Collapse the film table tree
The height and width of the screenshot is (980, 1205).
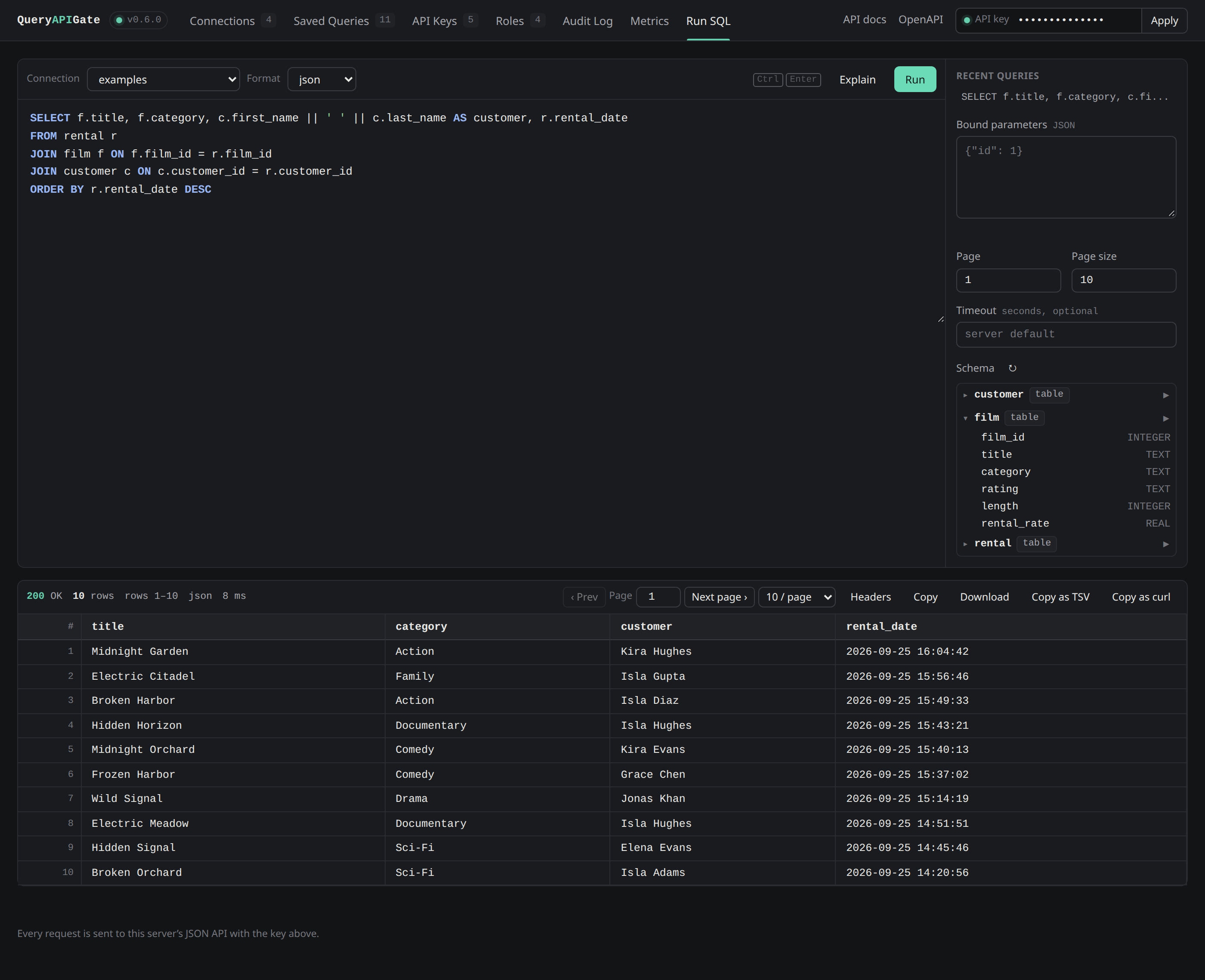[x=966, y=418]
